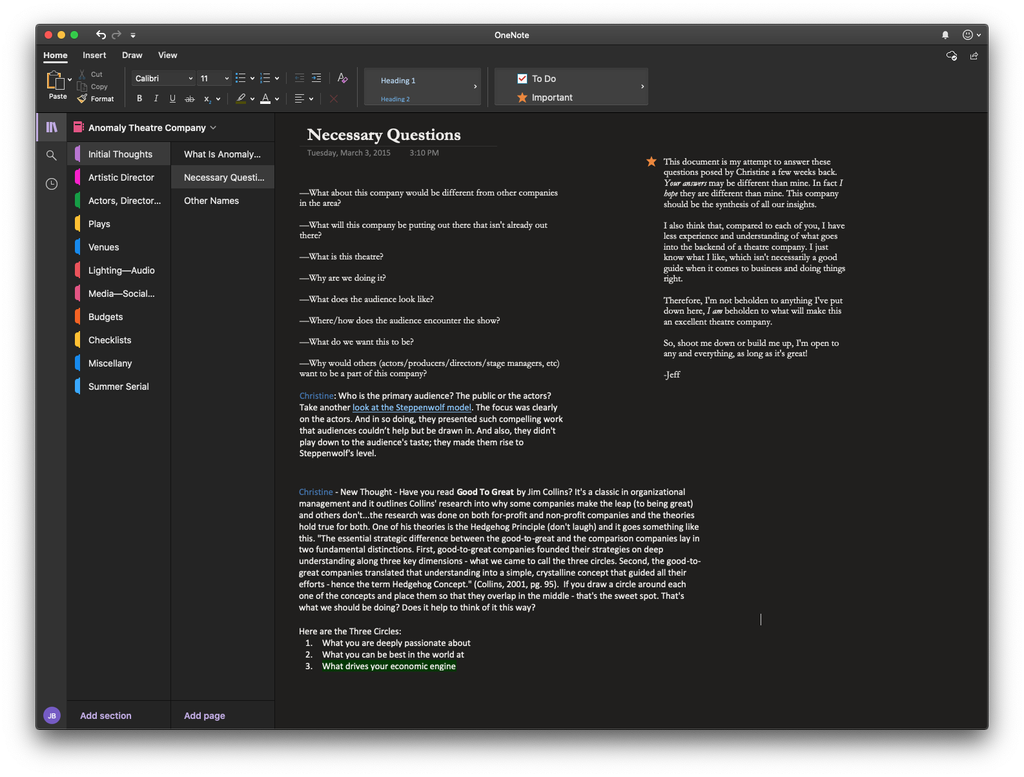Screen dimensions: 1024x777
Task: Click the search icon in the sidebar
Action: click(51, 155)
